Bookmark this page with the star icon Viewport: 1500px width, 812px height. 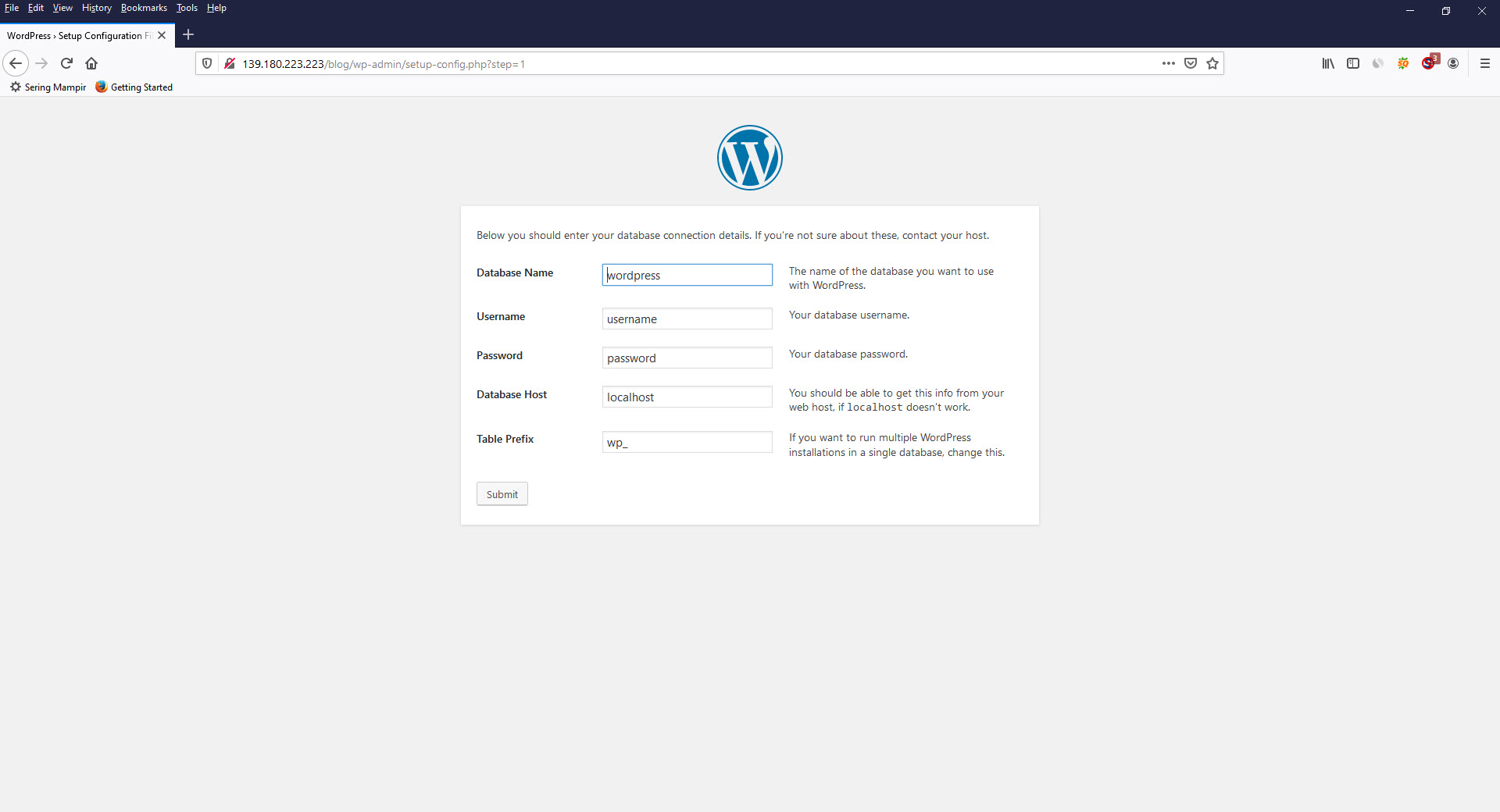tap(1212, 63)
